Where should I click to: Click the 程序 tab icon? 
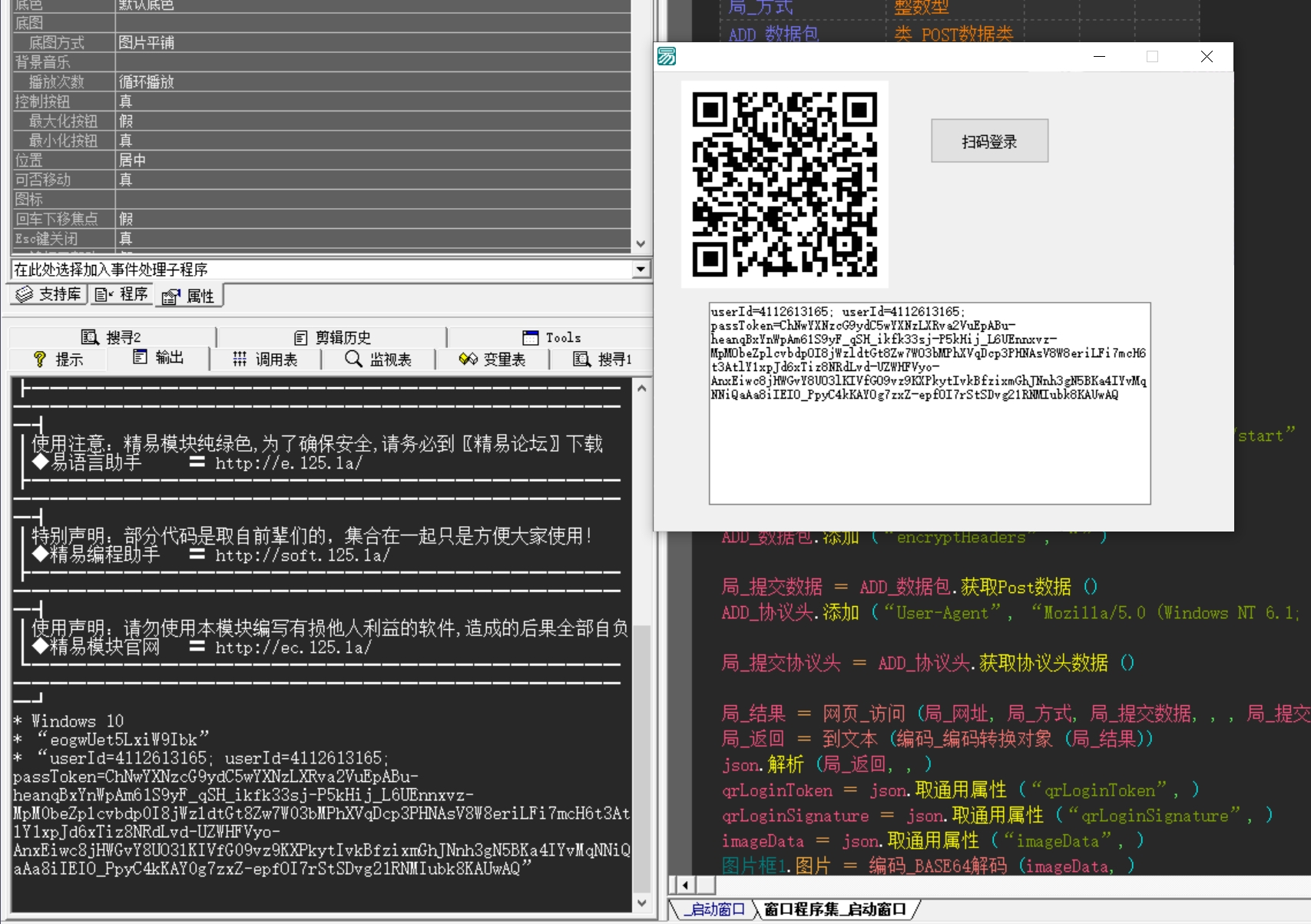pyautogui.click(x=104, y=294)
